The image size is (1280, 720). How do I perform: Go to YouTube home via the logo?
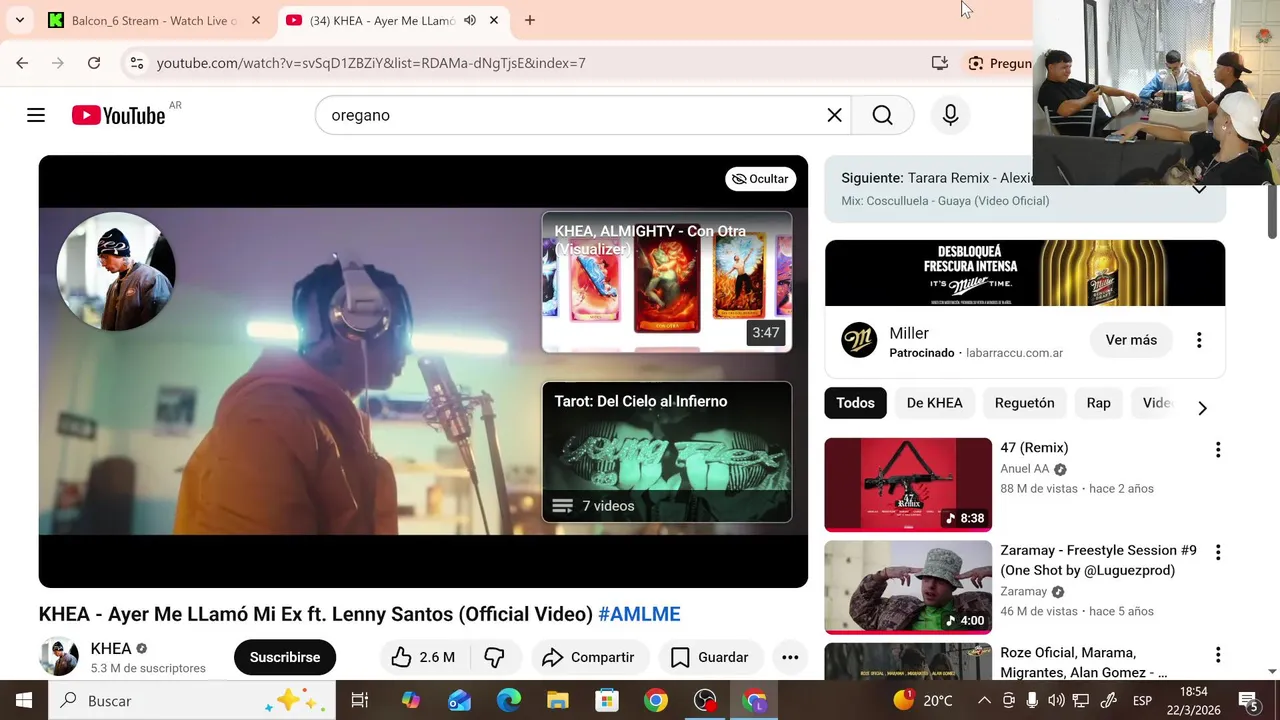tap(118, 115)
